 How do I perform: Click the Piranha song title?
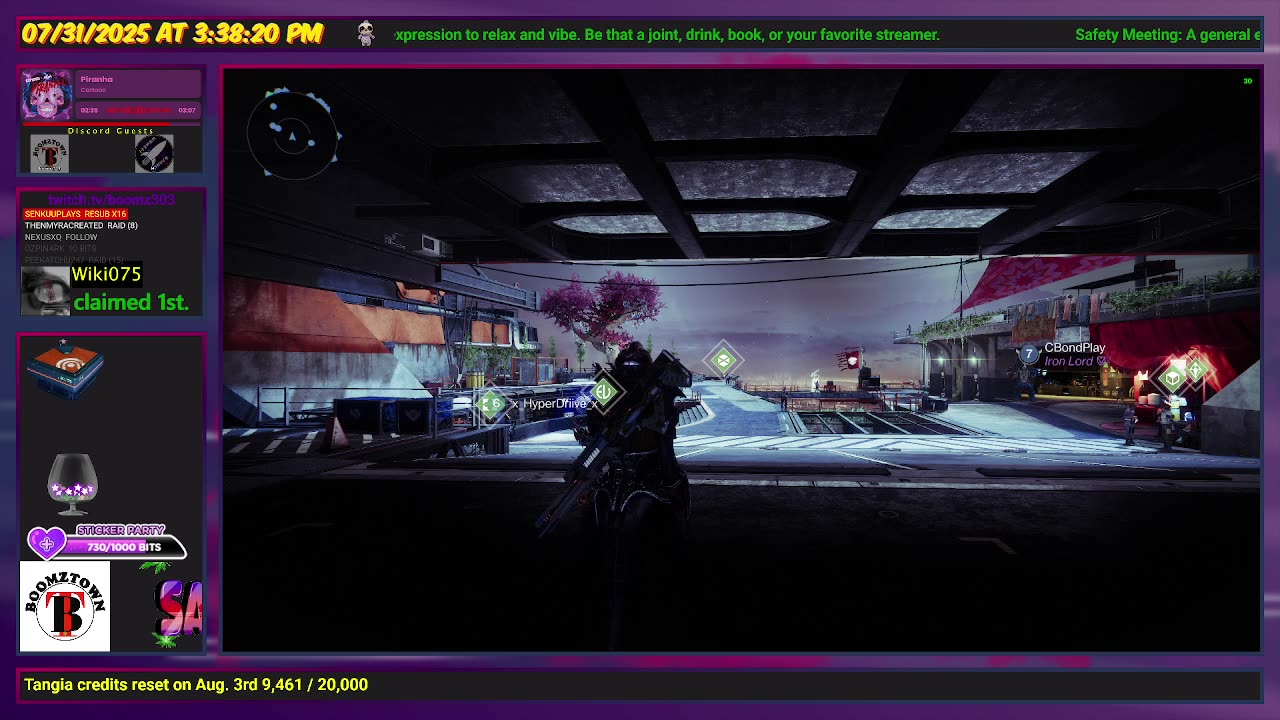point(97,79)
